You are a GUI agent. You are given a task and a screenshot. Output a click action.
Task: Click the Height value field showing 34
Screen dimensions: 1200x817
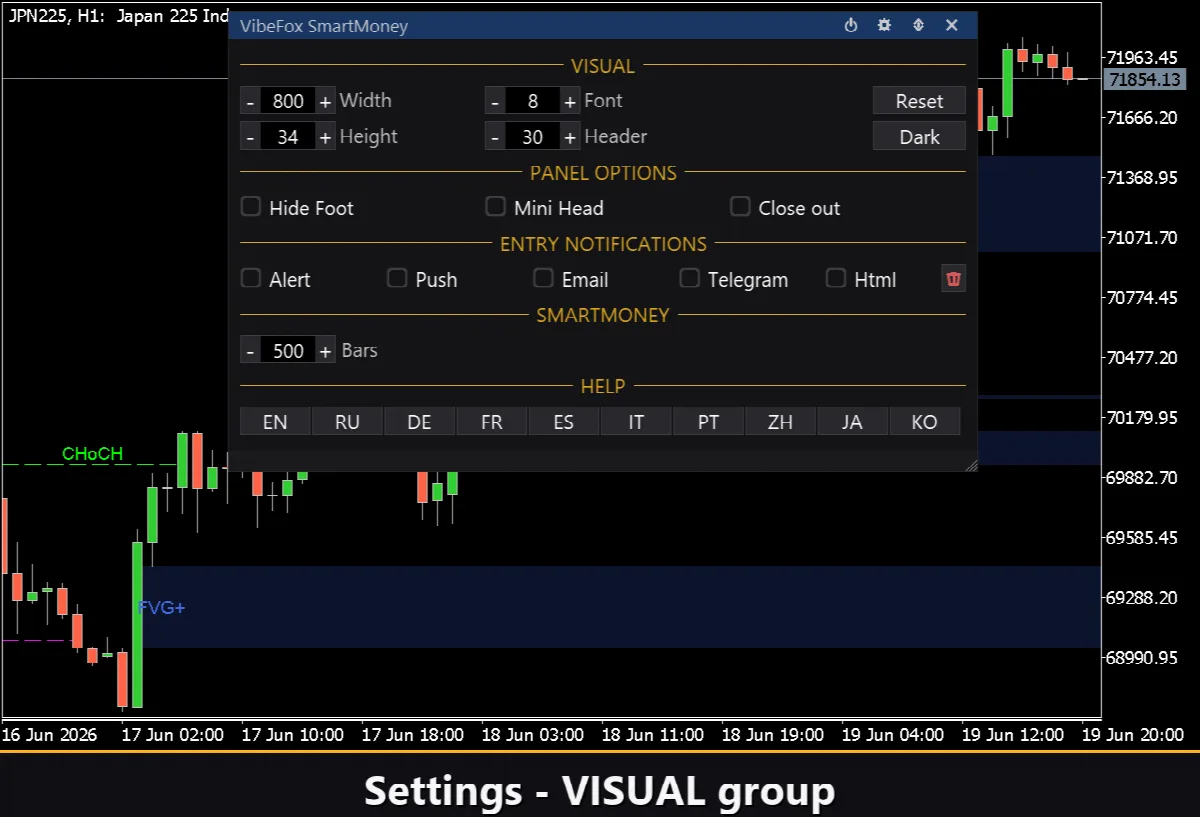click(288, 137)
